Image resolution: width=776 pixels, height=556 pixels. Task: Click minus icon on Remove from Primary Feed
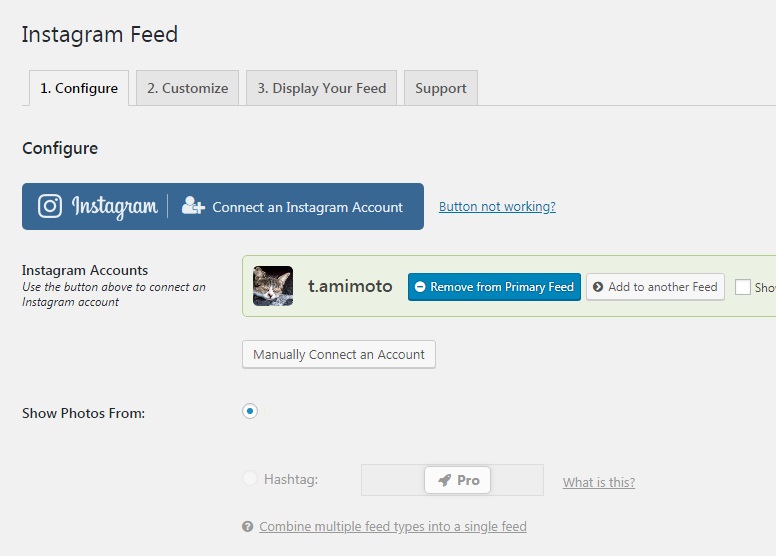click(420, 287)
